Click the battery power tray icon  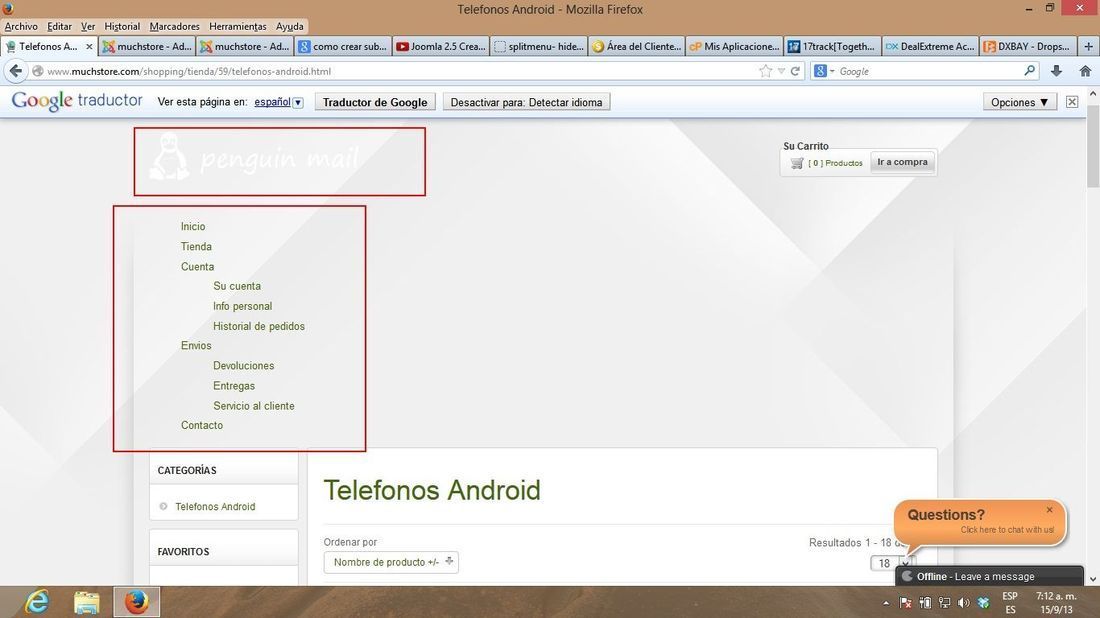coord(925,603)
